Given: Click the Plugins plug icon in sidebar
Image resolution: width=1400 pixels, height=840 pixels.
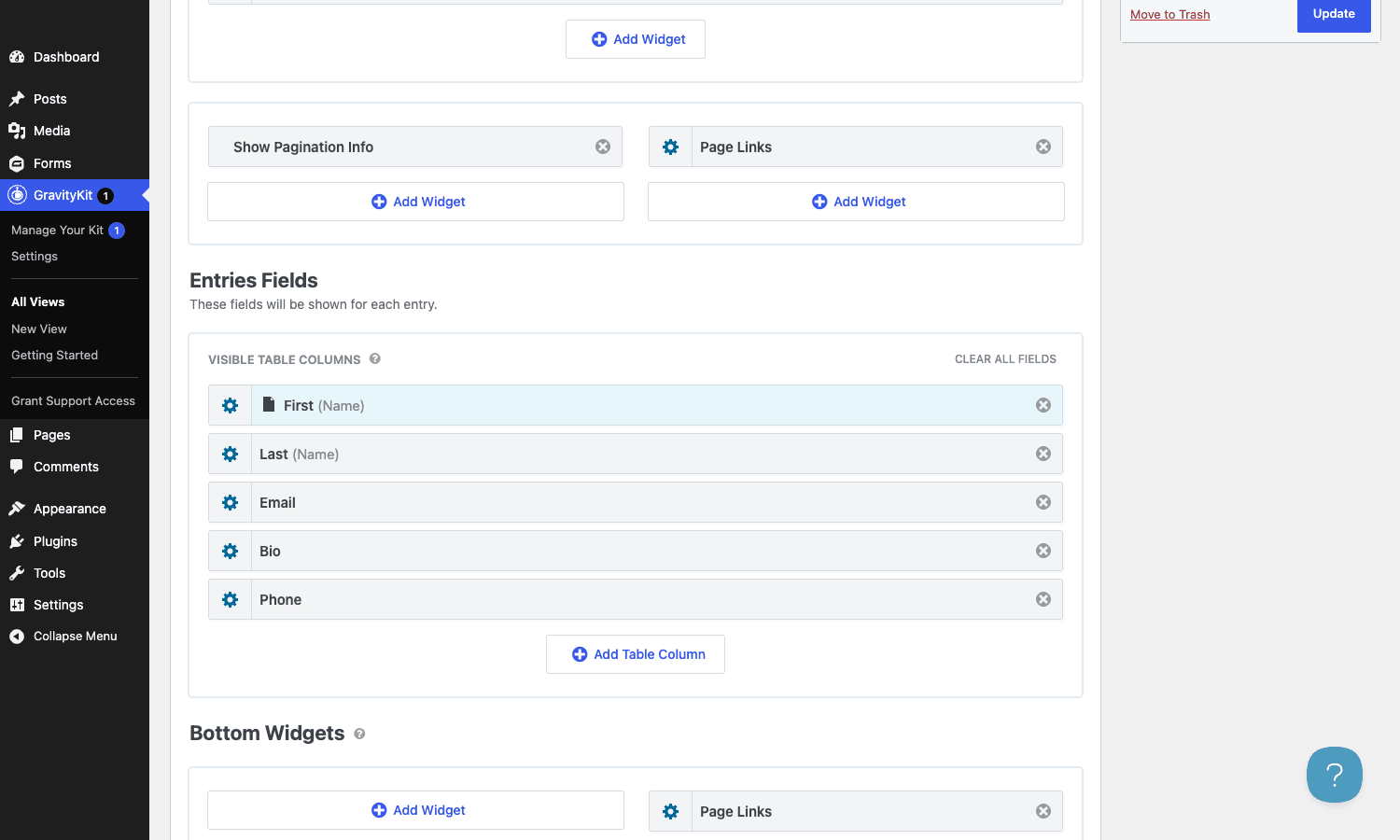Looking at the screenshot, I should (17, 541).
